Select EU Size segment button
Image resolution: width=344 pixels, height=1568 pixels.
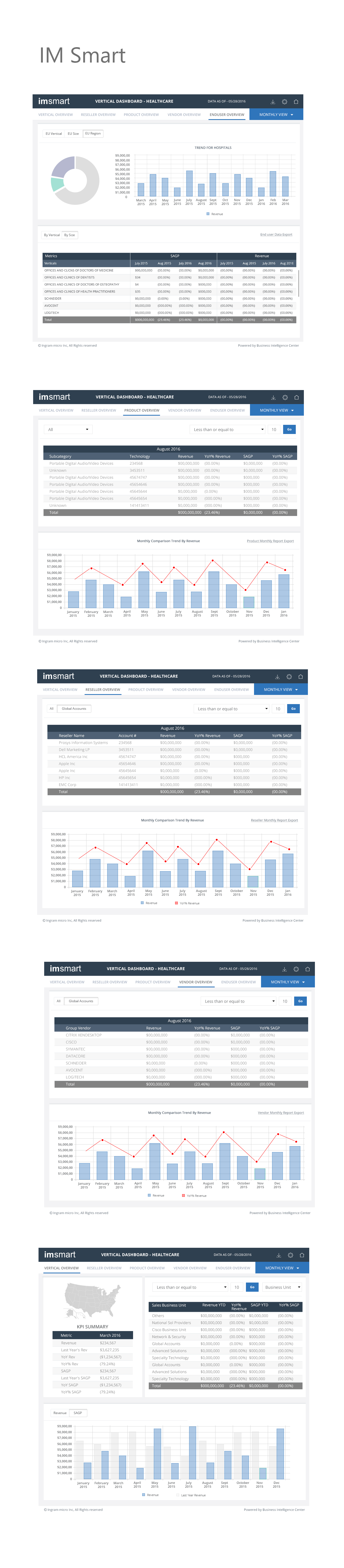tap(73, 133)
